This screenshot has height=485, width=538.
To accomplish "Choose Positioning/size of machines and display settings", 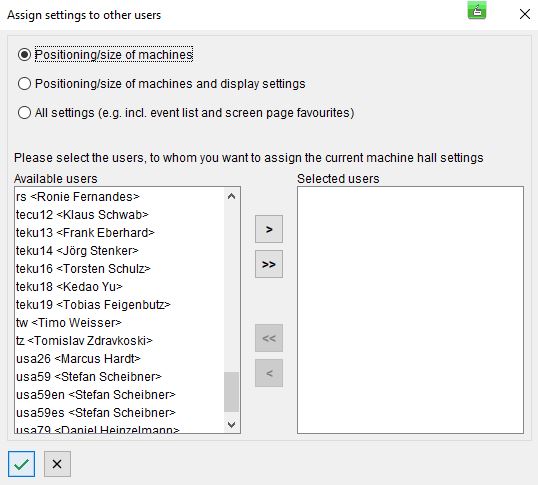I will [x=24, y=83].
